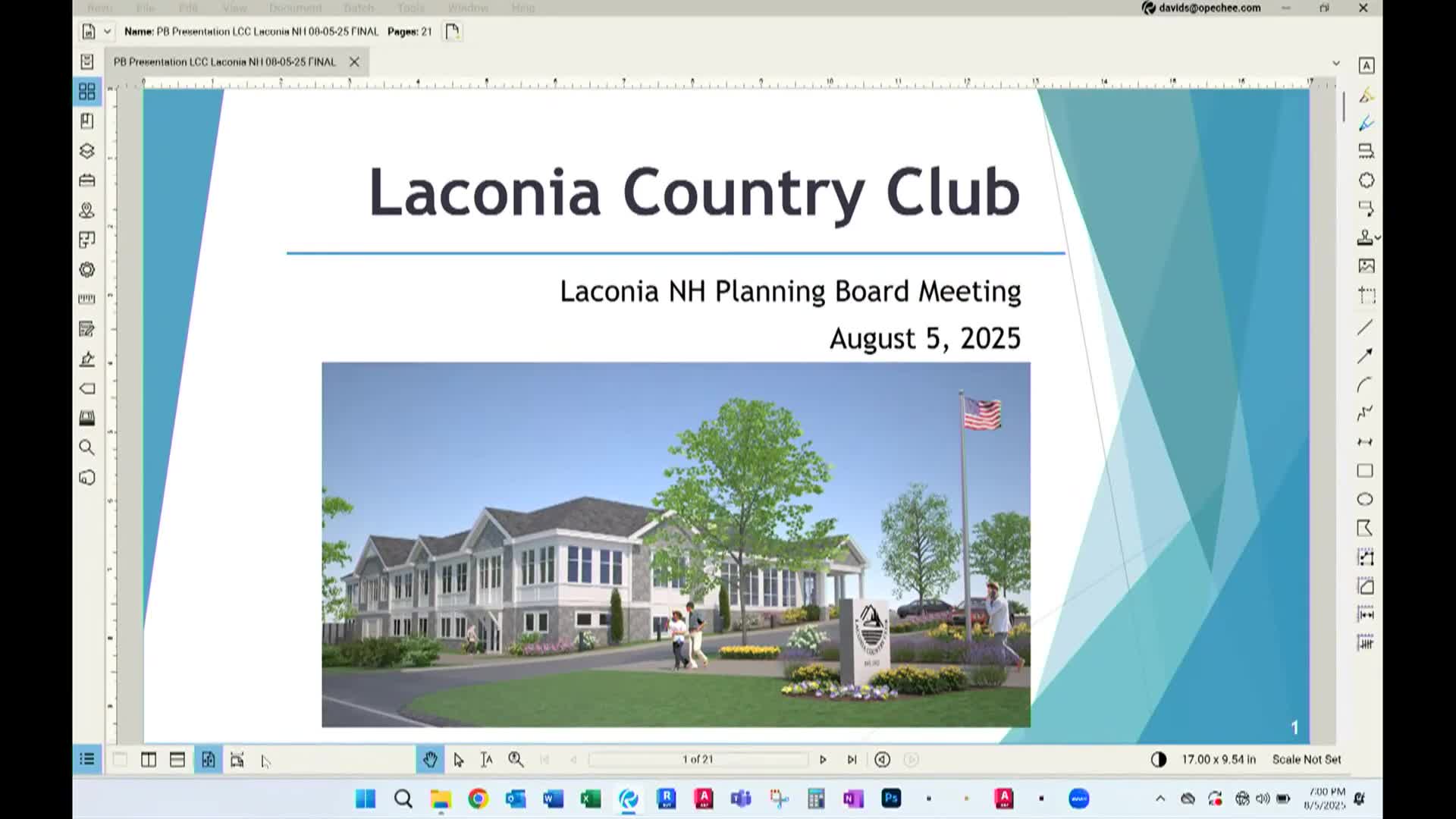This screenshot has width=1456, height=819.
Task: Expand the file dropdown arrow near Name
Action: point(107,31)
